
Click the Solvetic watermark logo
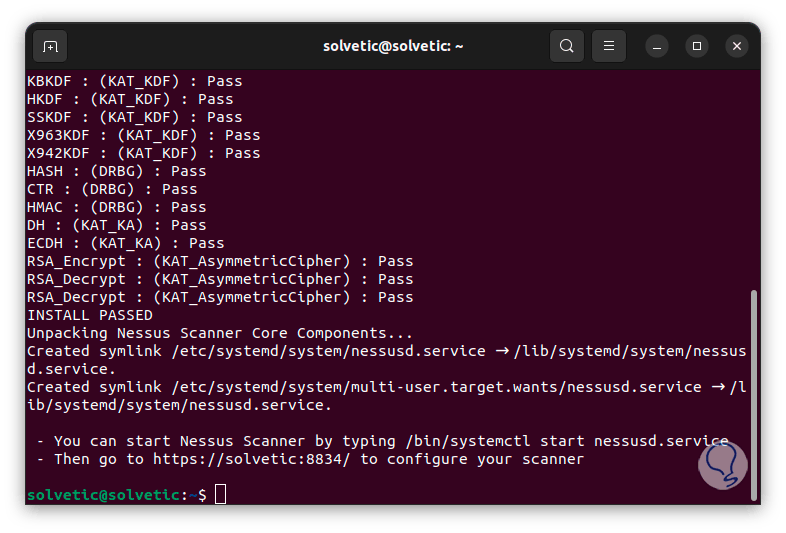click(x=722, y=464)
